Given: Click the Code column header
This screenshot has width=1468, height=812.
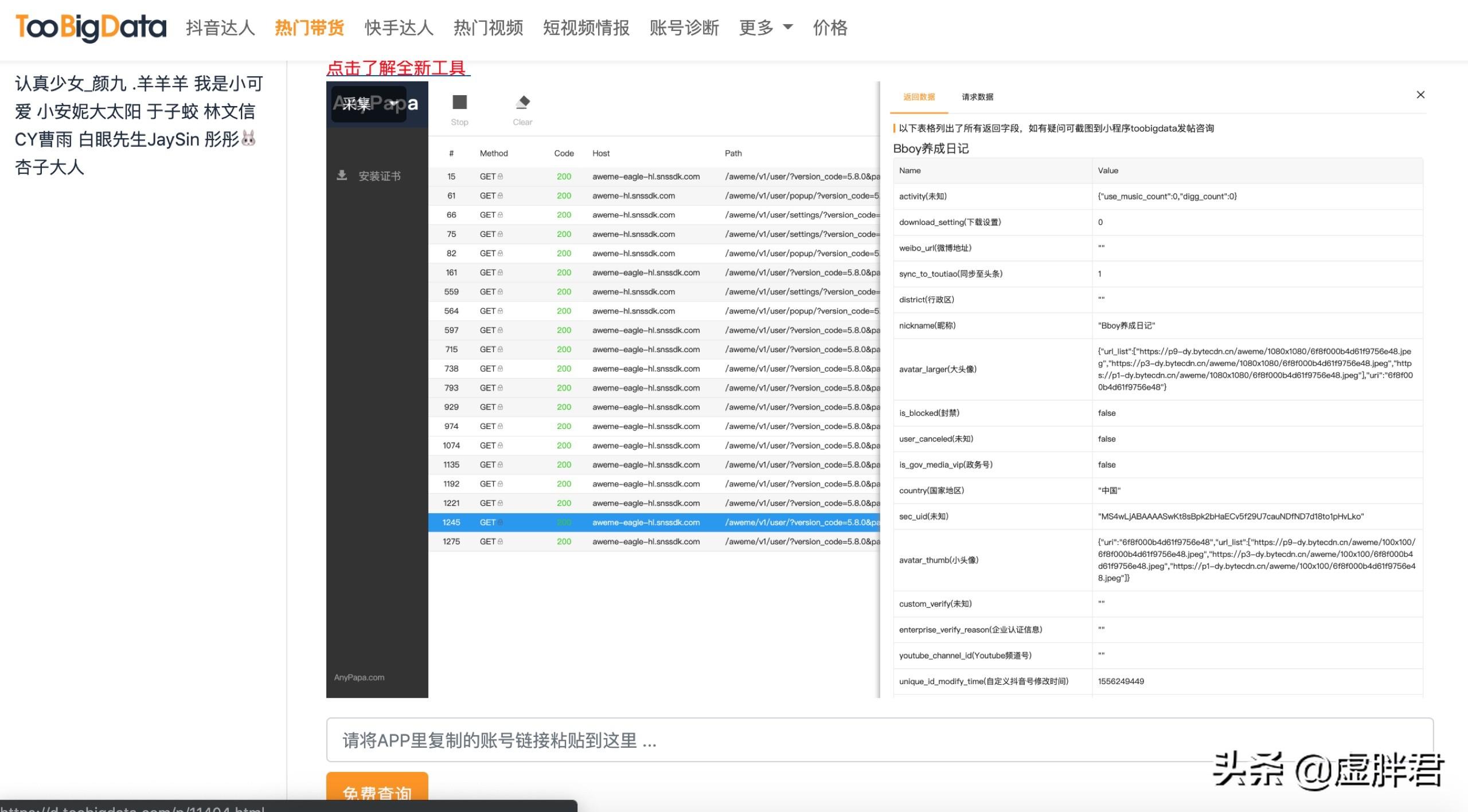Looking at the screenshot, I should [x=564, y=153].
